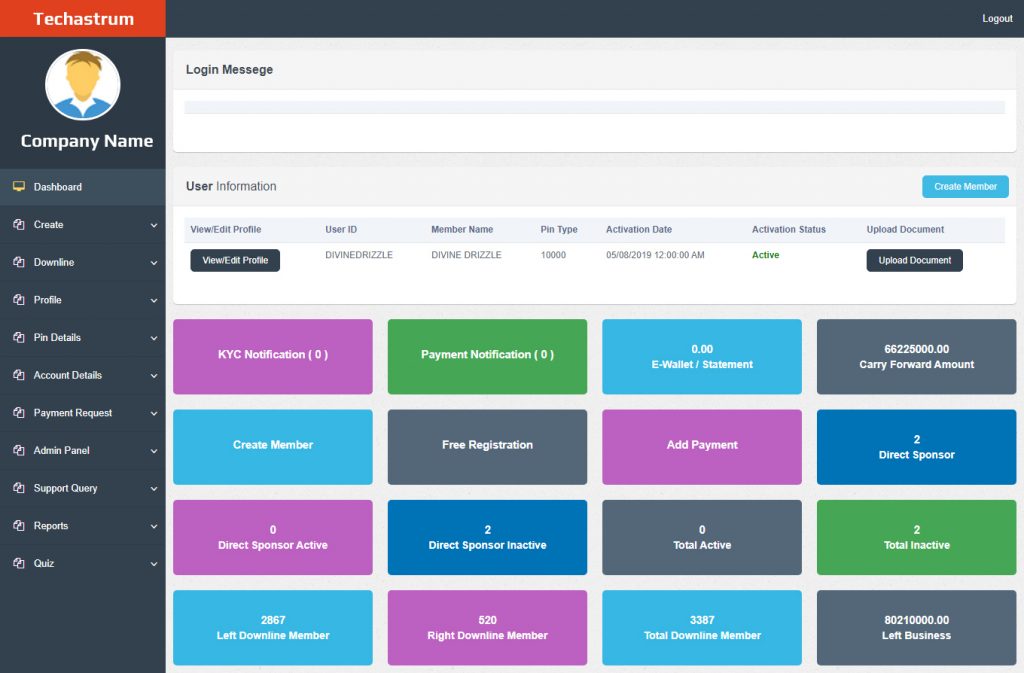1024x673 pixels.
Task: Click the icon next to Quiz
Action: pyautogui.click(x=18, y=564)
